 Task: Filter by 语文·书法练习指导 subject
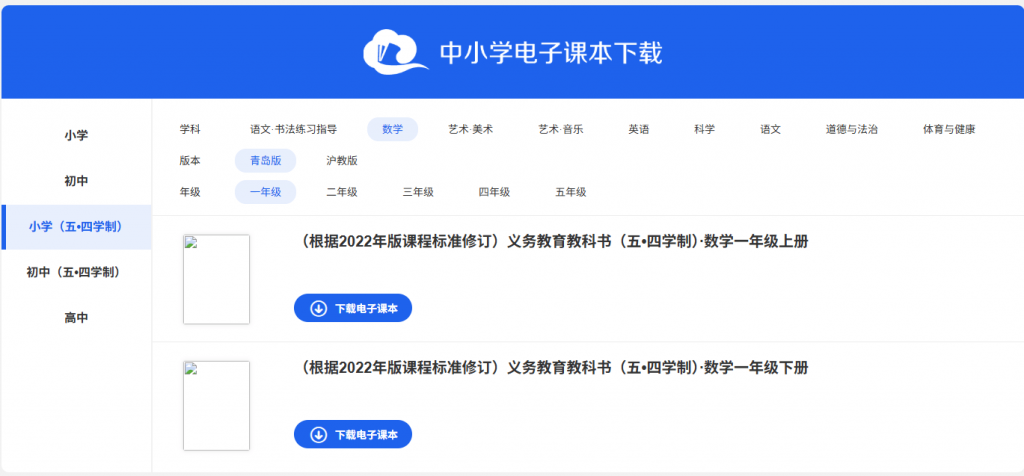293,129
